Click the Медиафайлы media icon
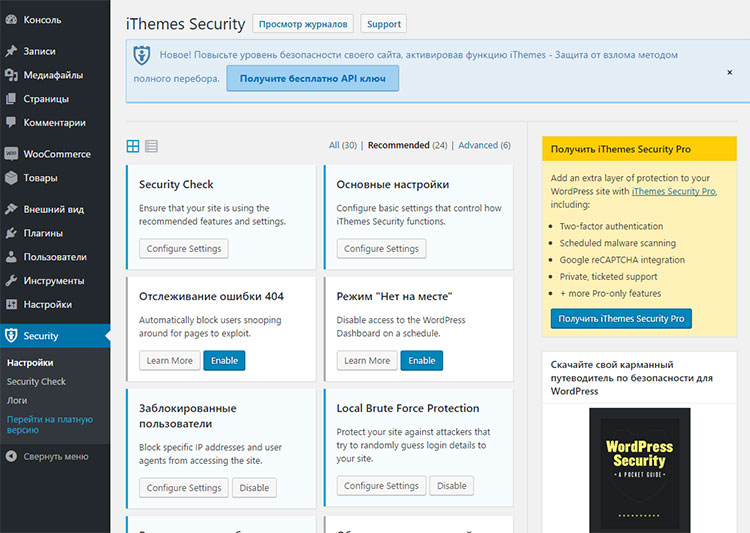Screen dimensions: 750x533 click(11, 75)
